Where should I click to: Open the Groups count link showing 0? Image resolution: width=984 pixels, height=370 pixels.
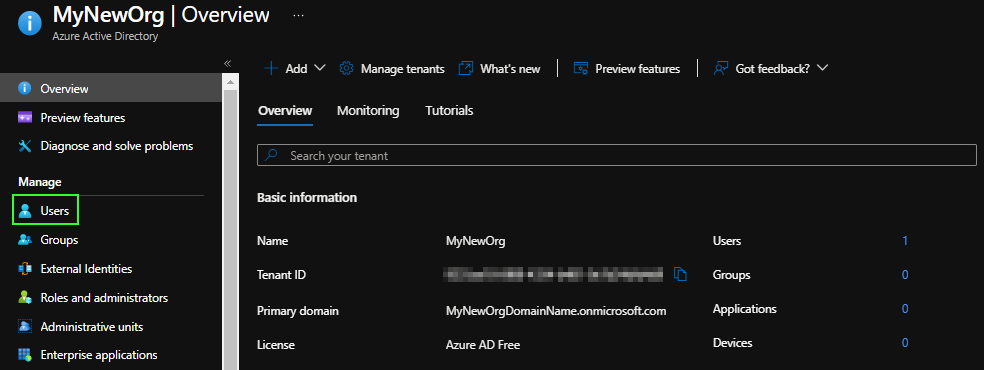905,275
